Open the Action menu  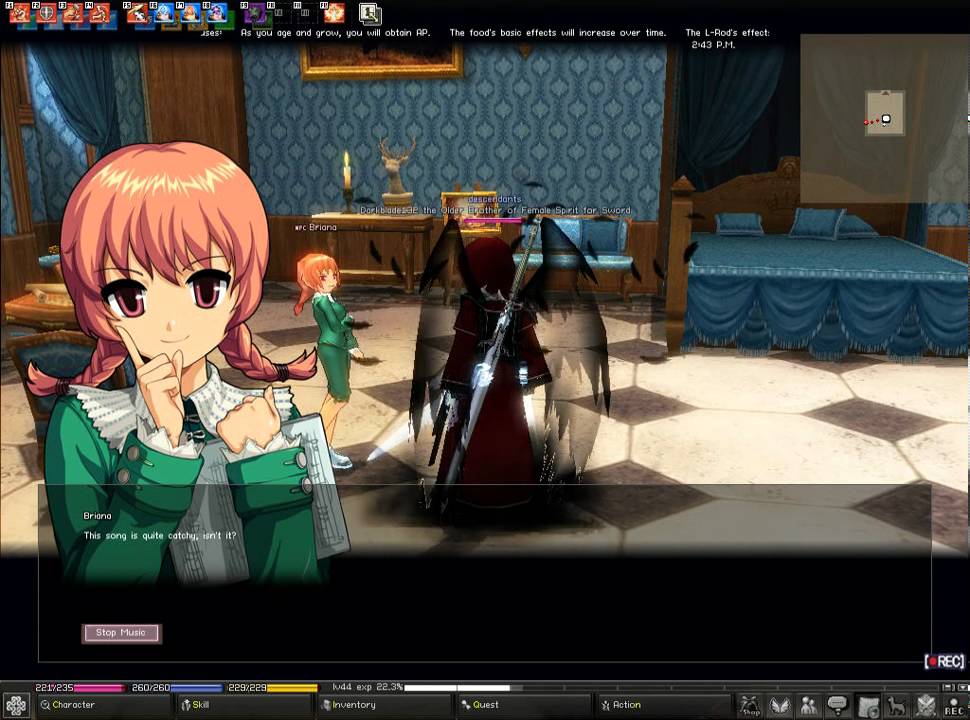tap(664, 705)
